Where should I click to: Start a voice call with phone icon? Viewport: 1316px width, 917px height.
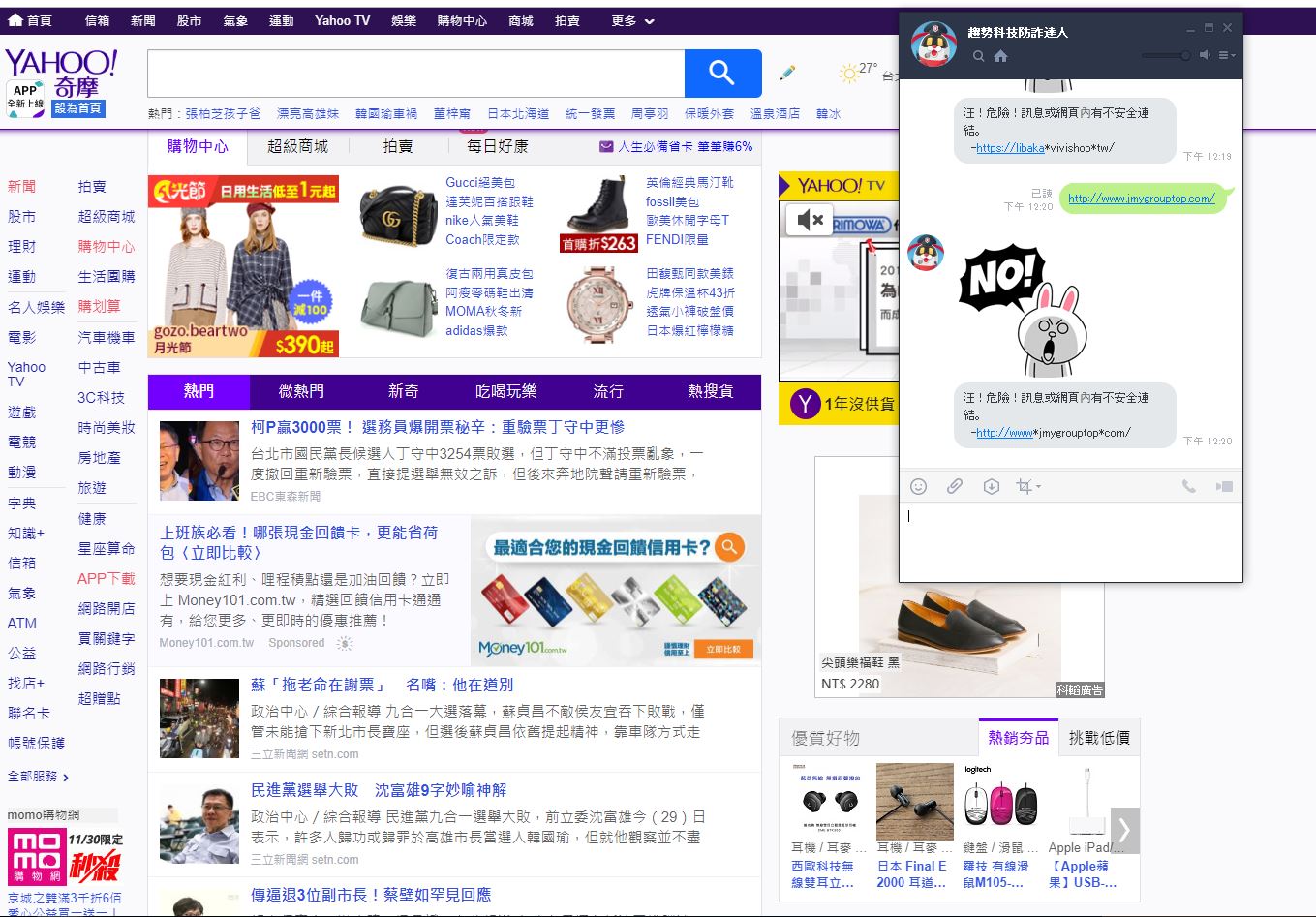(1188, 486)
